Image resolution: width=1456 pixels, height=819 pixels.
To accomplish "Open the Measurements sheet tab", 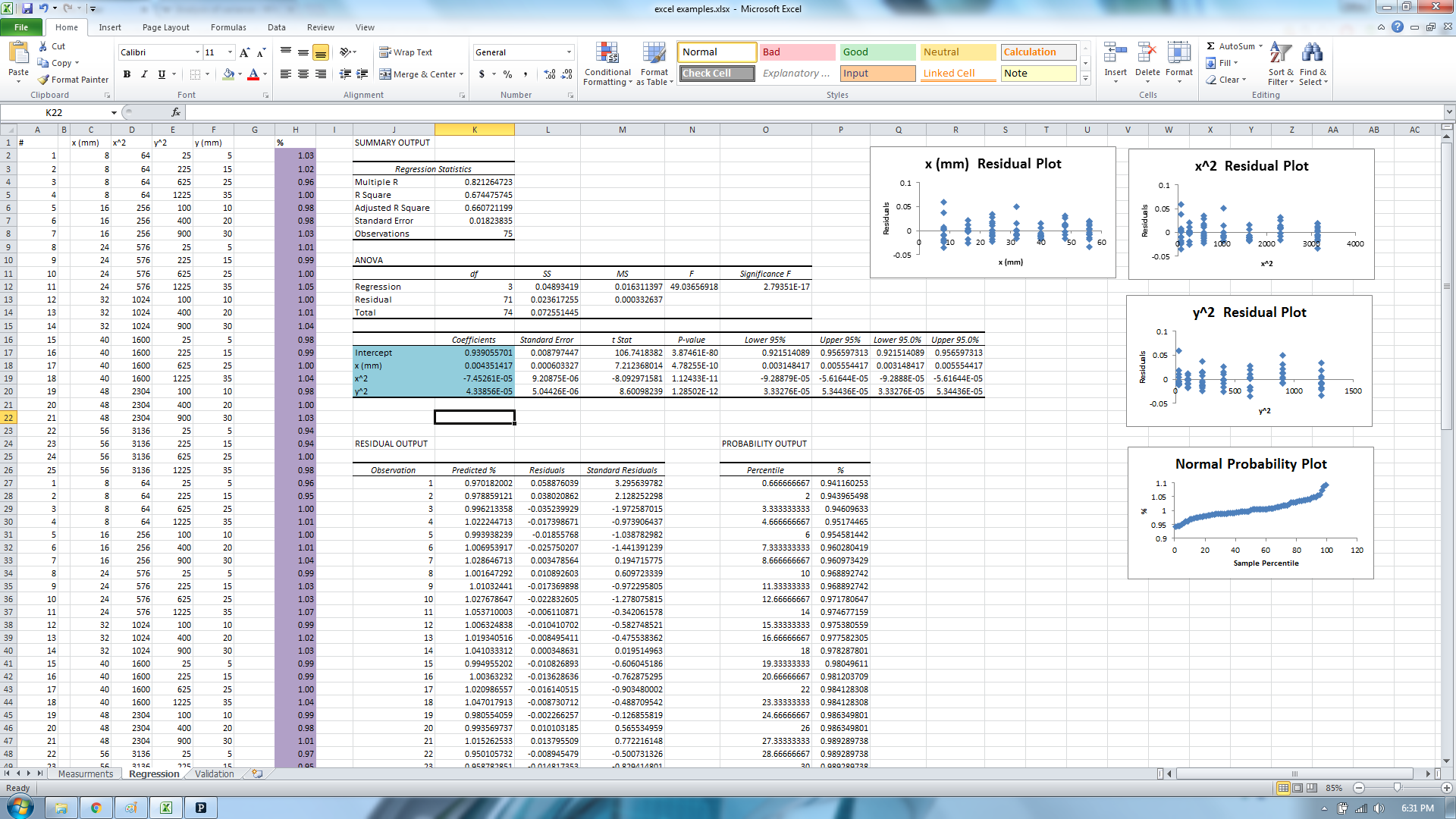I will pyautogui.click(x=86, y=774).
